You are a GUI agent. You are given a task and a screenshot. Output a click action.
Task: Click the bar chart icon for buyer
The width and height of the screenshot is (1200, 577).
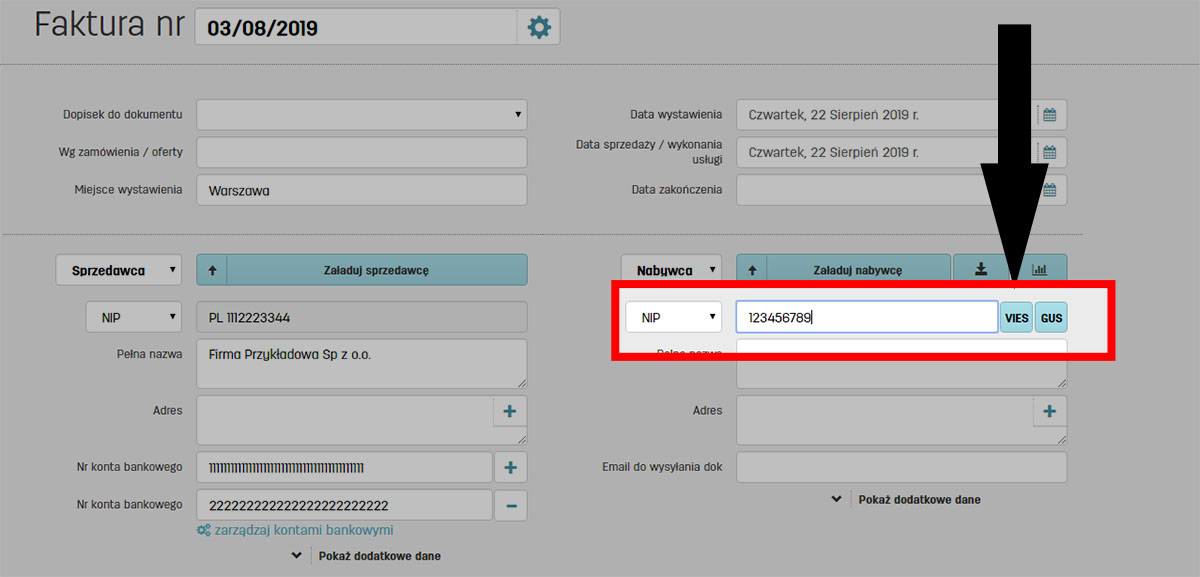tap(1038, 269)
